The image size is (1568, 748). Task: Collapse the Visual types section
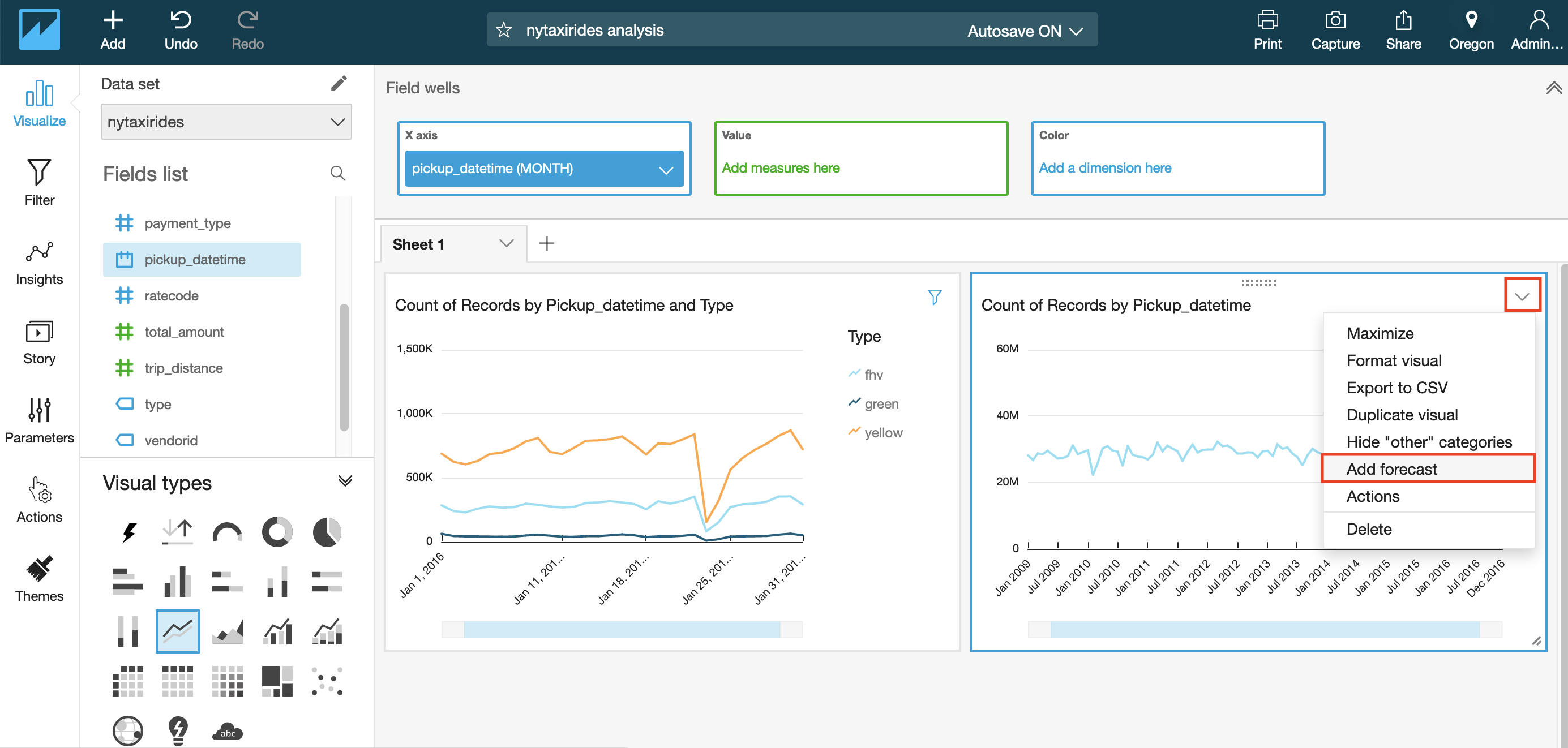pos(345,481)
